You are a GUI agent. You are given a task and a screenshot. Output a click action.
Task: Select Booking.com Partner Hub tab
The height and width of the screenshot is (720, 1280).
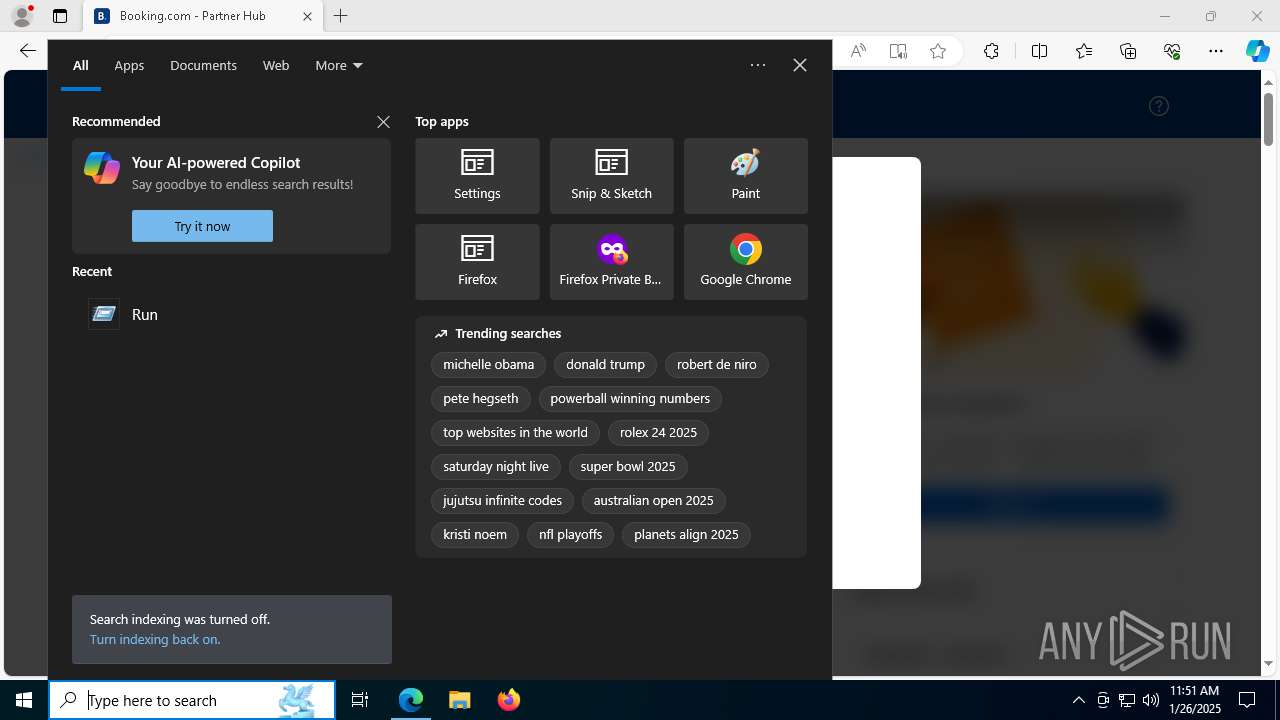(x=203, y=16)
